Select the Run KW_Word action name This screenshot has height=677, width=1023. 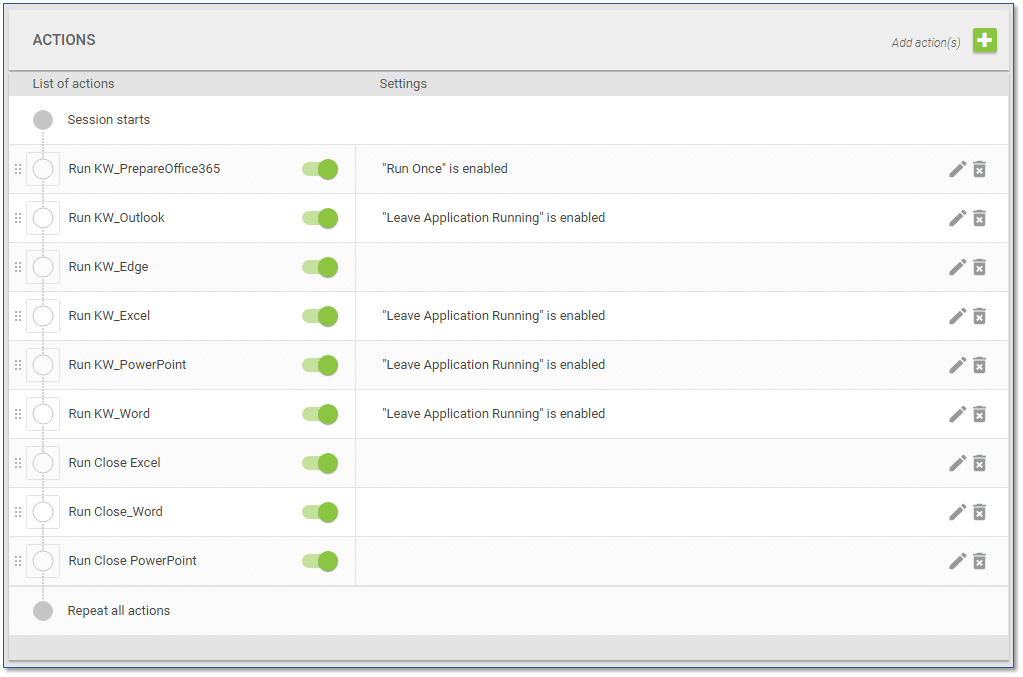point(109,414)
